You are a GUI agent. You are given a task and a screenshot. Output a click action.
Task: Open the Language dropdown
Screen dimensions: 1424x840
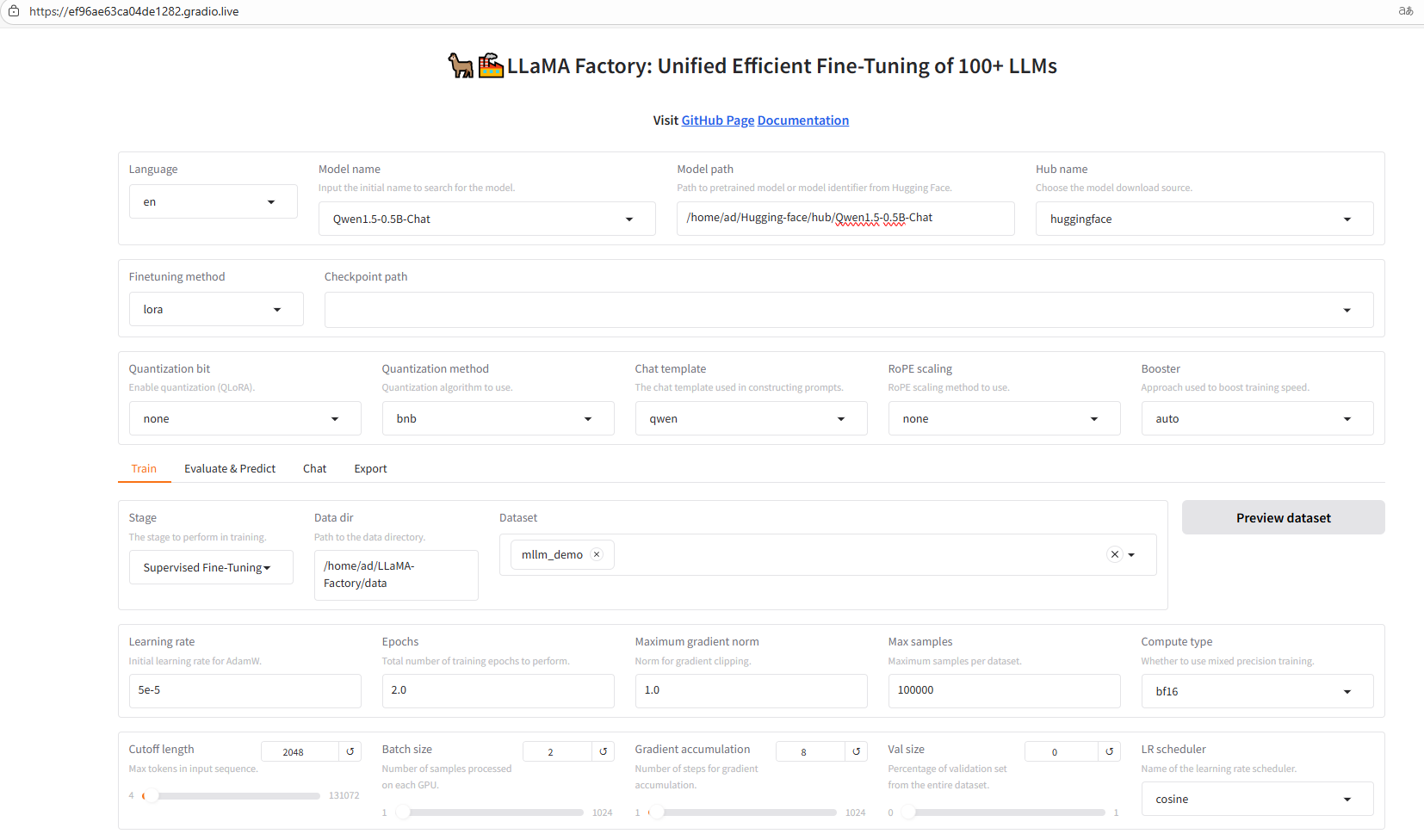pos(214,201)
